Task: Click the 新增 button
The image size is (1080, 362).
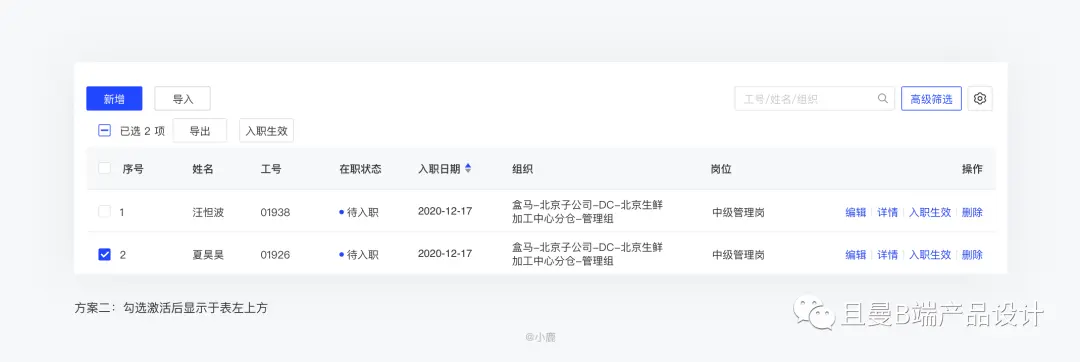Action: (x=114, y=98)
